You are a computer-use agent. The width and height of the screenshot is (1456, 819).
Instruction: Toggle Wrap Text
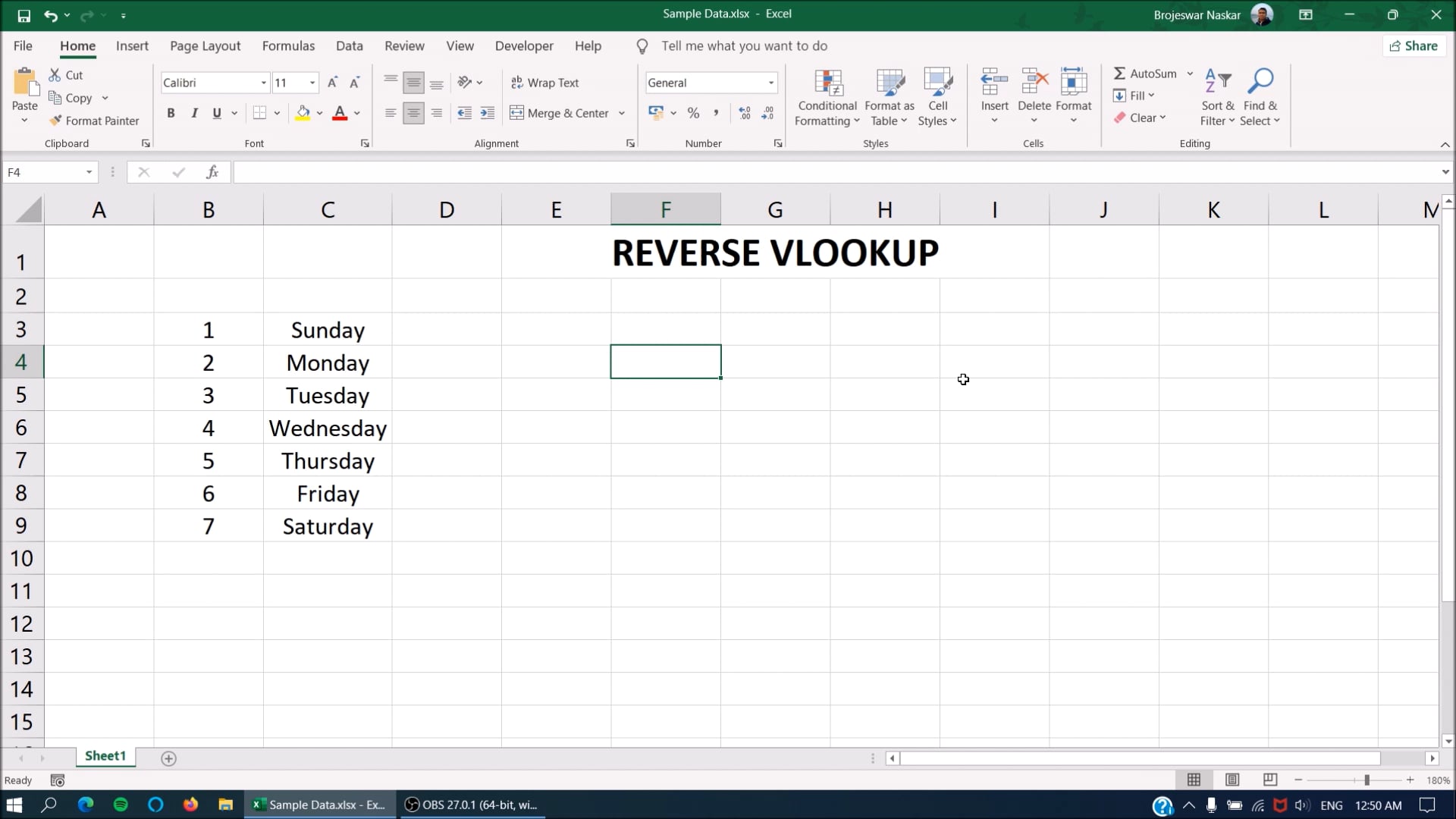[544, 83]
